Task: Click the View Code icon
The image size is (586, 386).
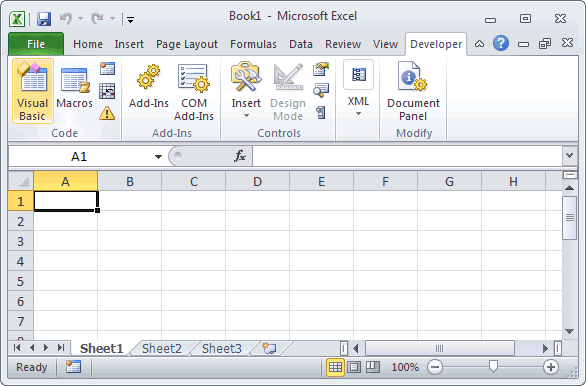Action: tap(321, 90)
